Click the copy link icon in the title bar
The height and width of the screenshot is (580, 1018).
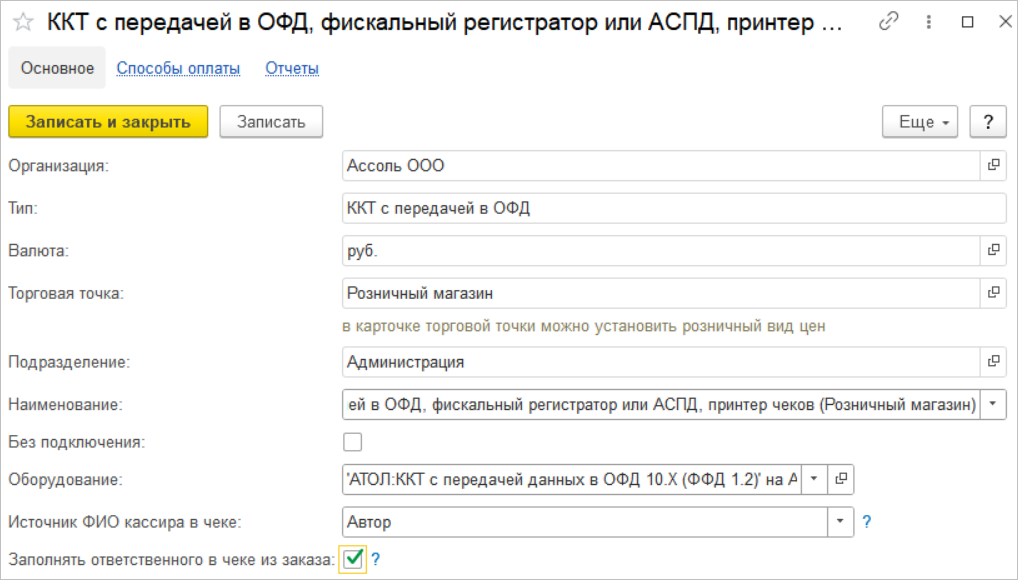click(887, 22)
